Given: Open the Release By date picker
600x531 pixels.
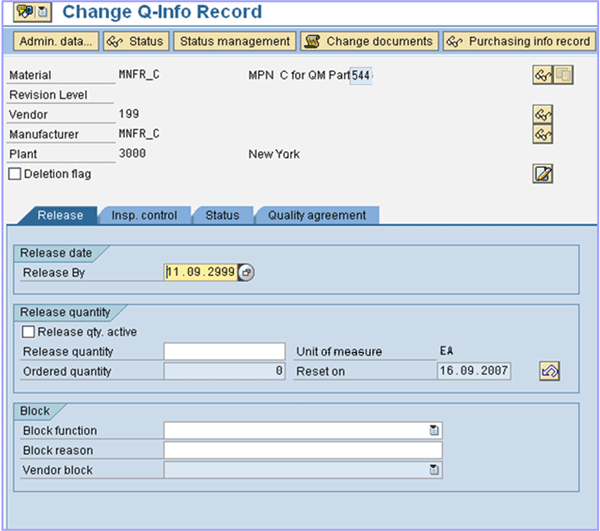Looking at the screenshot, I should click(x=246, y=272).
